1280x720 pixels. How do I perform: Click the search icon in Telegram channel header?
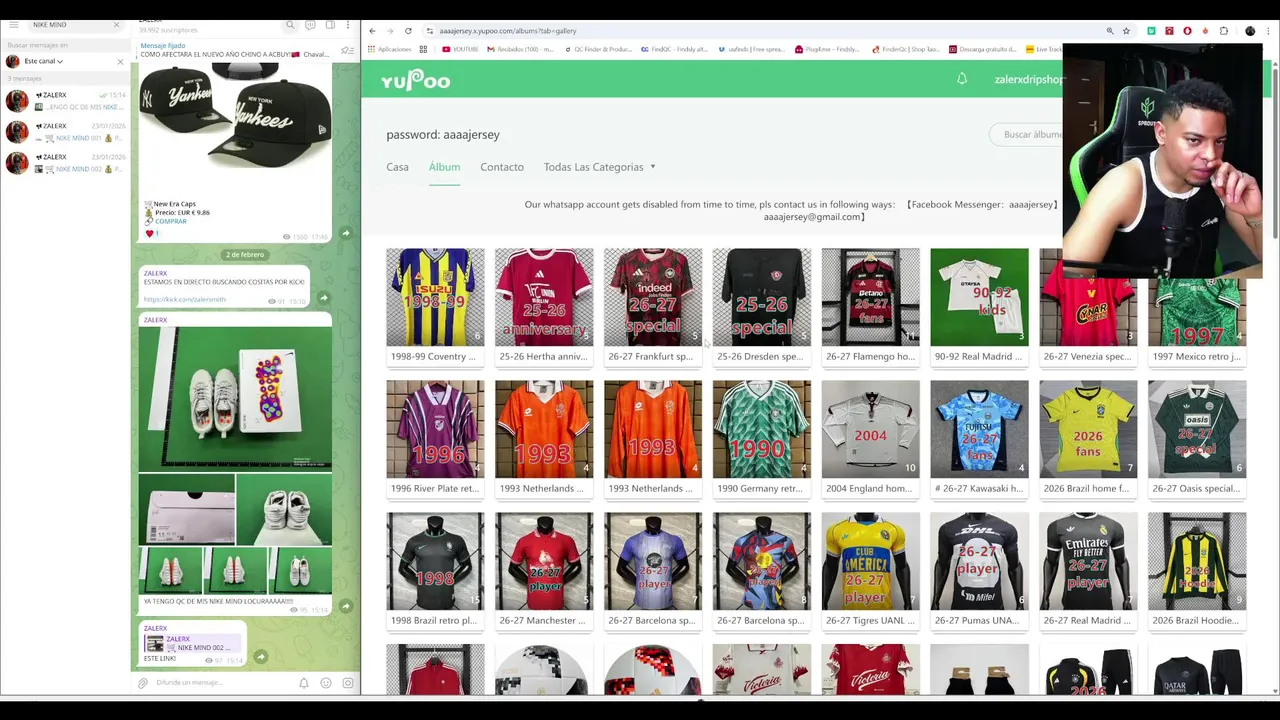click(x=290, y=25)
